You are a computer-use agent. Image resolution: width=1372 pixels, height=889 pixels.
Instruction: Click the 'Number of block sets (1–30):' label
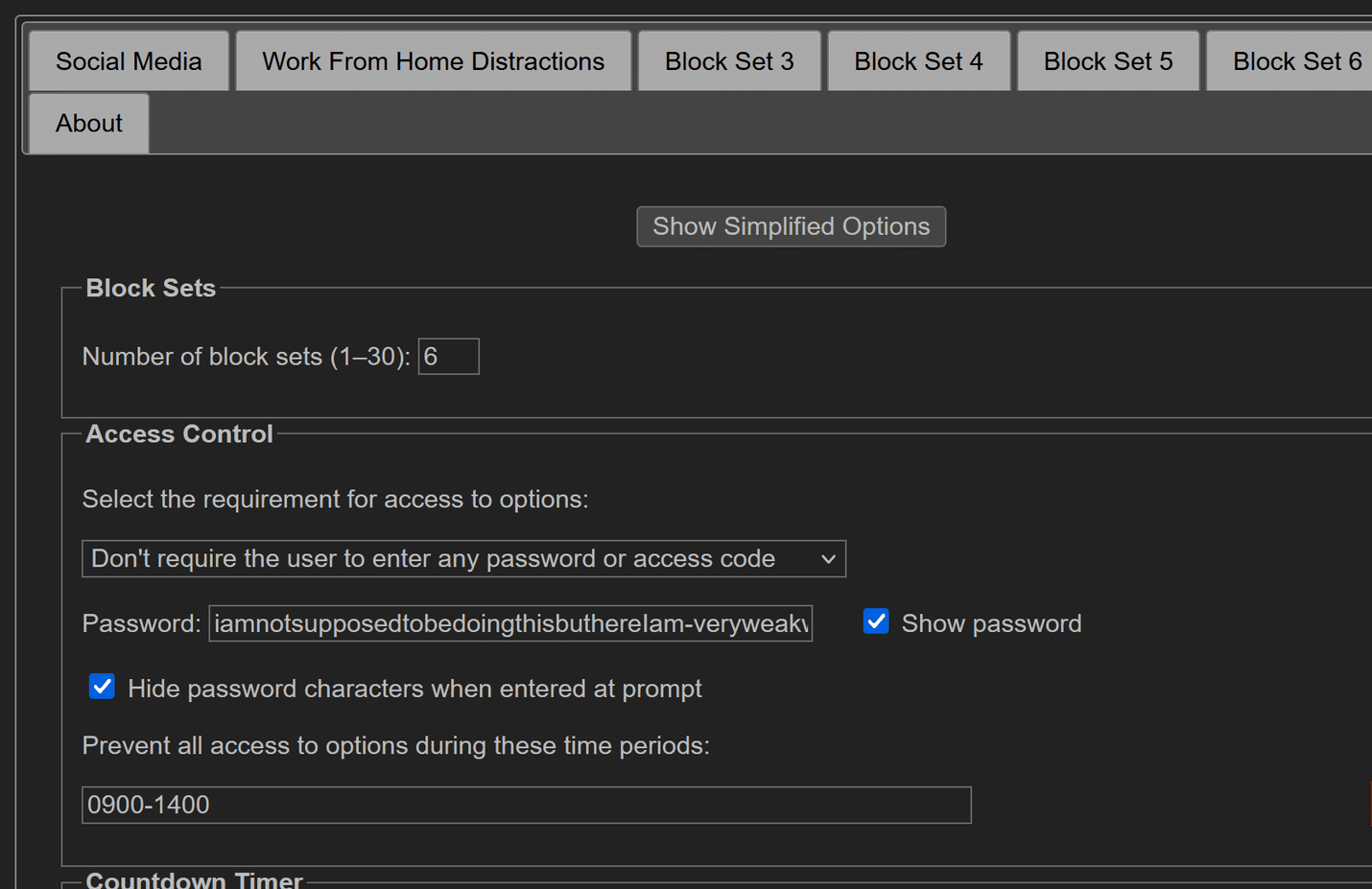(247, 357)
